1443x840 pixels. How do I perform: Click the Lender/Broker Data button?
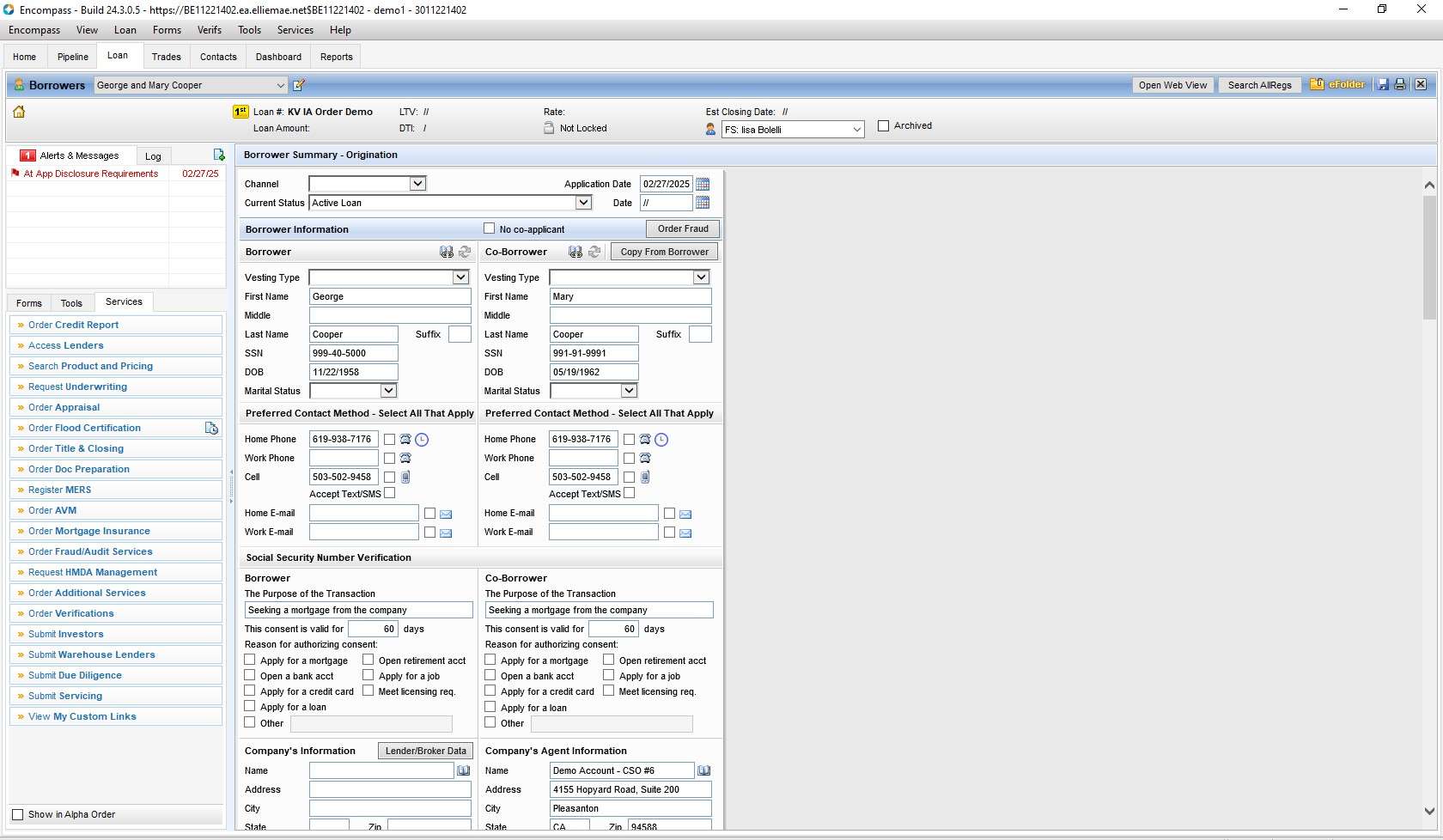click(426, 751)
